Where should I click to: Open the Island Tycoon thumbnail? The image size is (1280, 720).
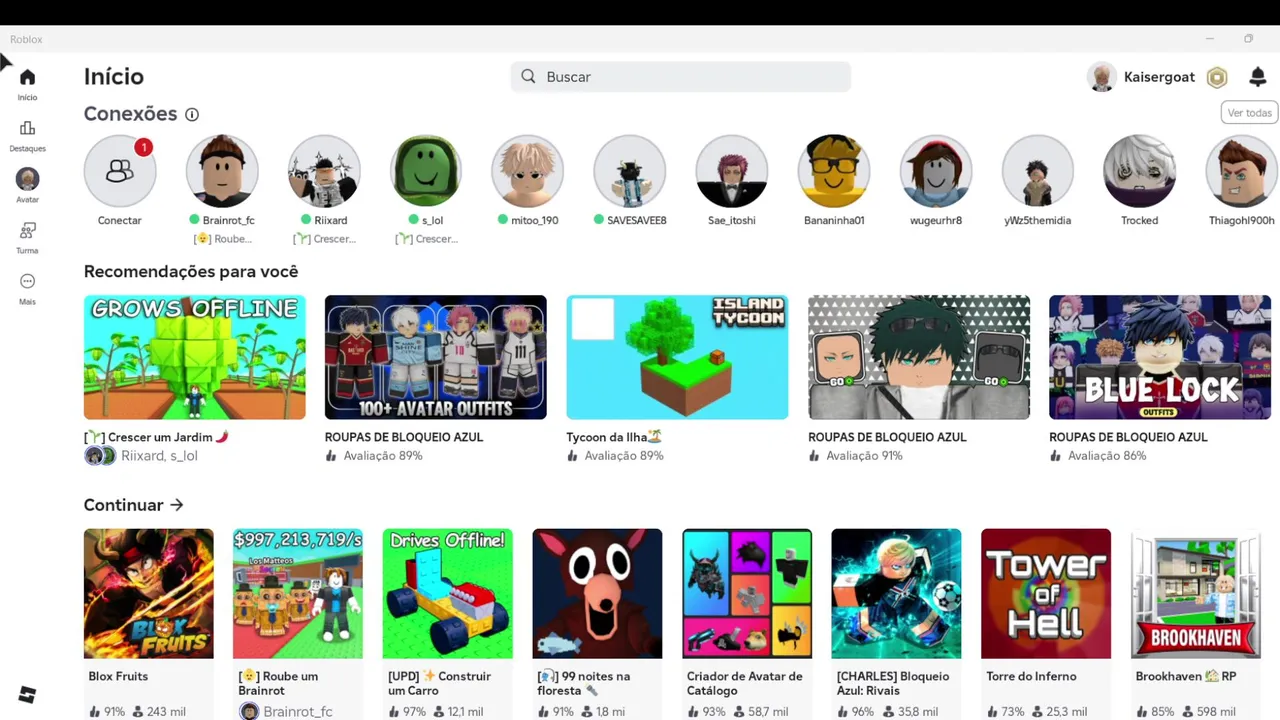(677, 357)
